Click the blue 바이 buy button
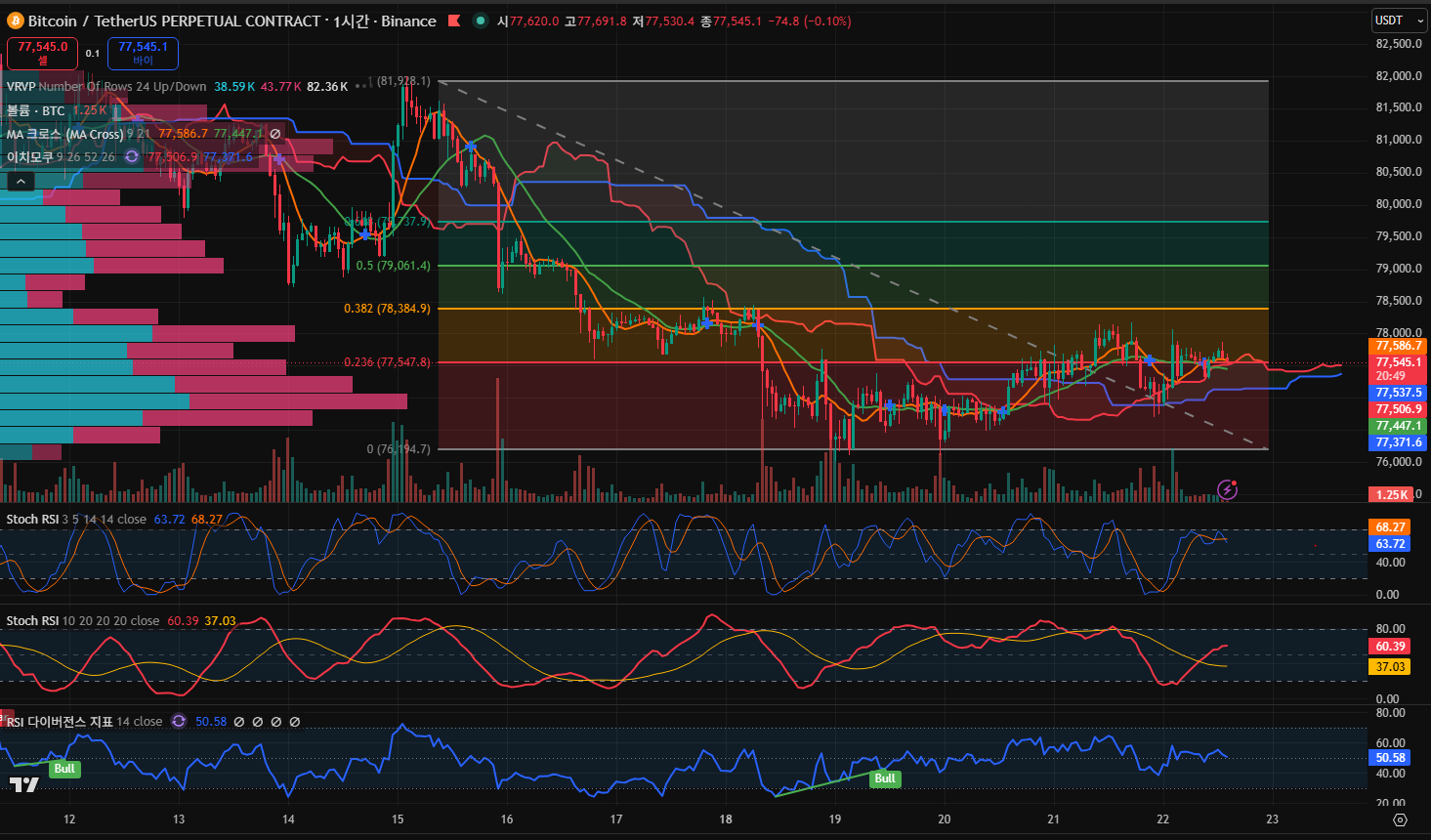The height and width of the screenshot is (840, 1431). point(143,53)
